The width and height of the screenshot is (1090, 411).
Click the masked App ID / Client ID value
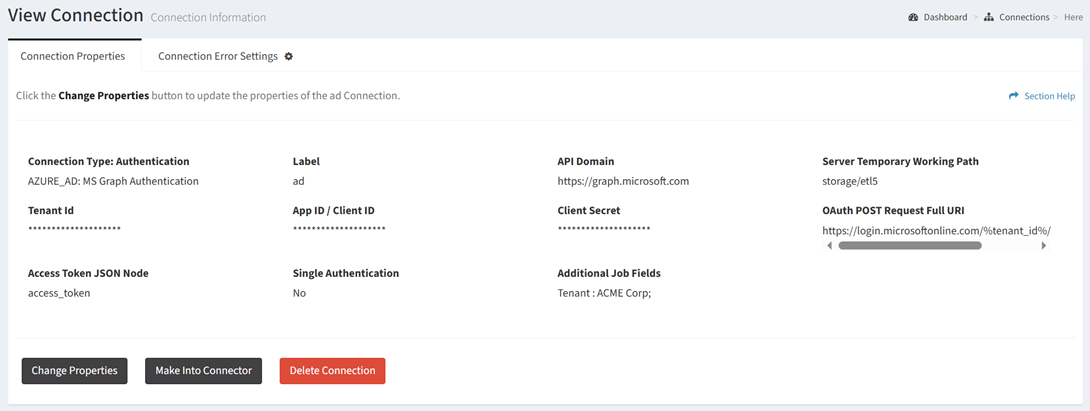[x=339, y=230]
